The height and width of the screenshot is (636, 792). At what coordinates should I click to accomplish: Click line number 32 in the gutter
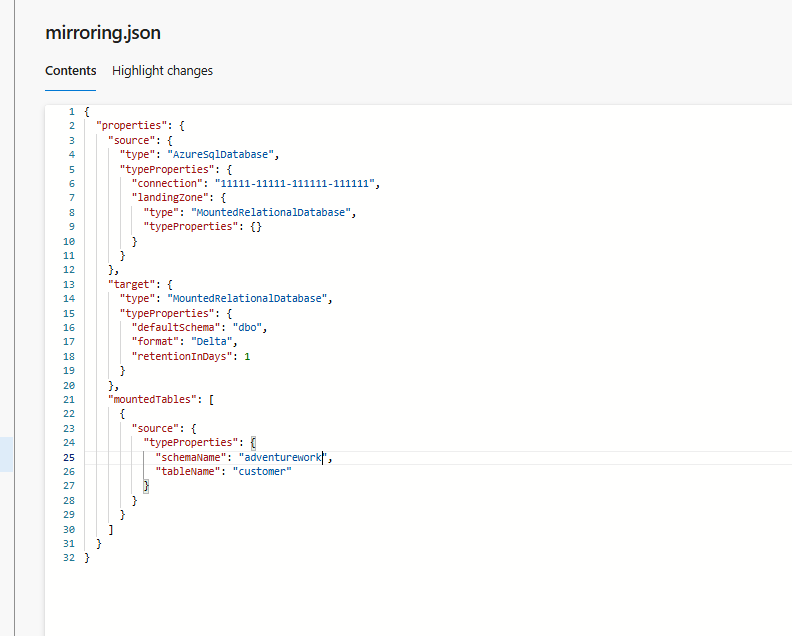click(x=69, y=558)
